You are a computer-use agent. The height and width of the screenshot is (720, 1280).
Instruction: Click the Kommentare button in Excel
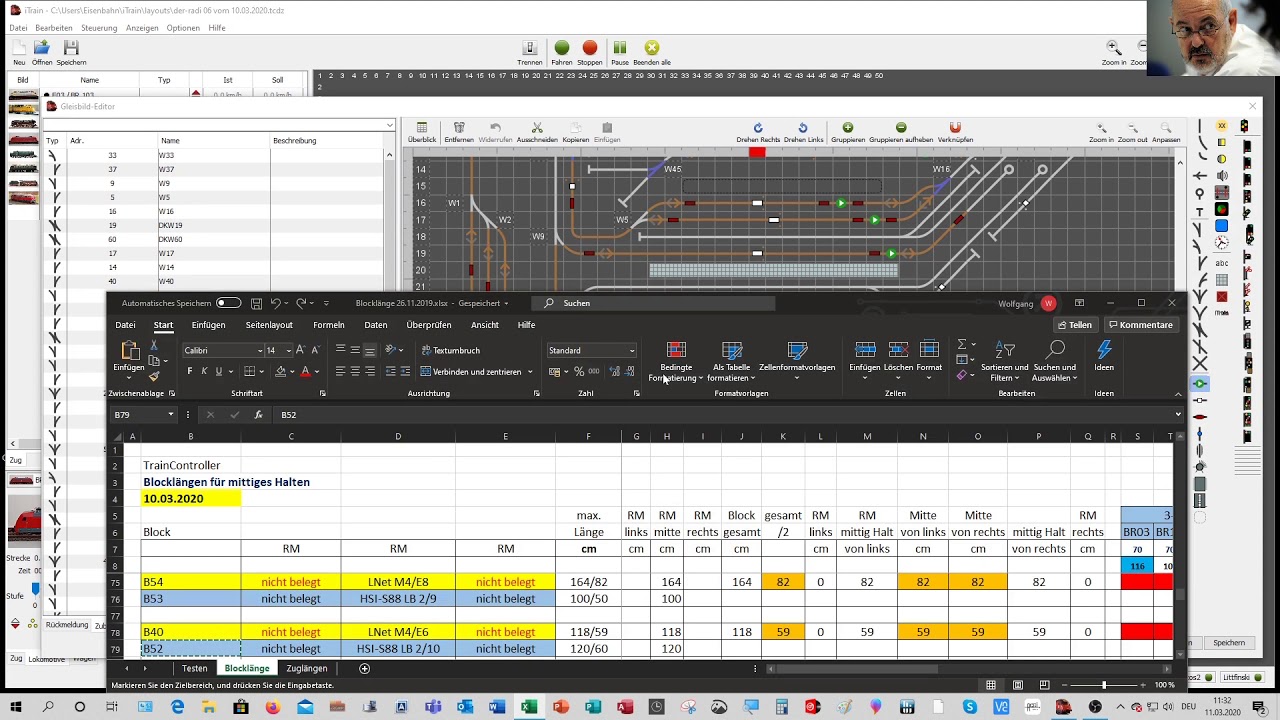pos(1140,325)
